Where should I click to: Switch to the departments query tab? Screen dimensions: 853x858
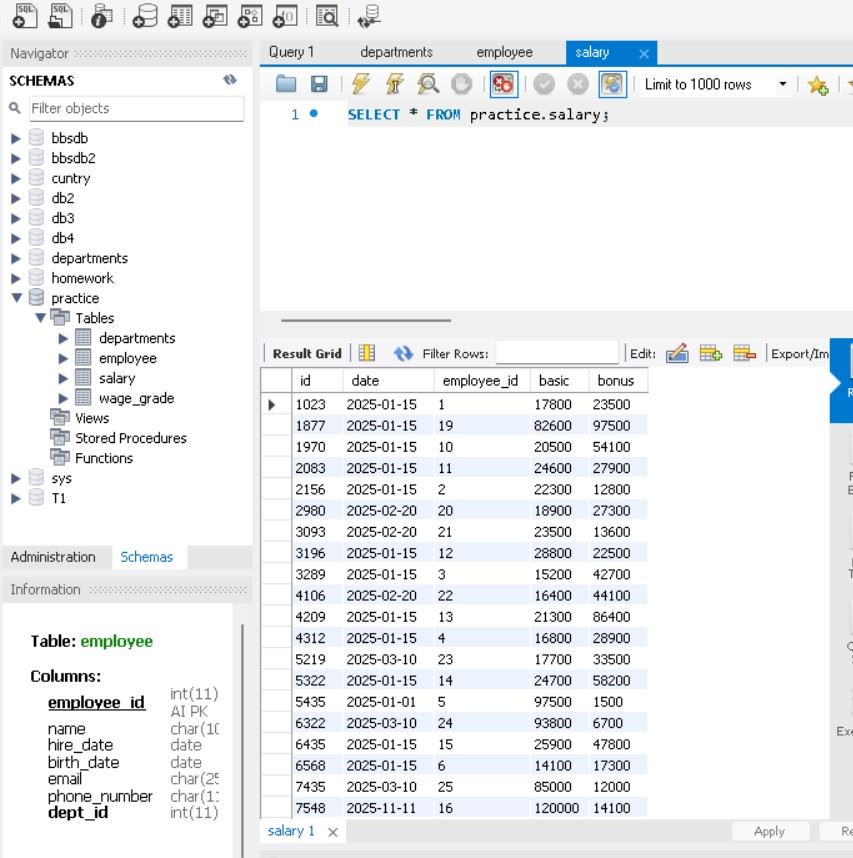(x=396, y=52)
